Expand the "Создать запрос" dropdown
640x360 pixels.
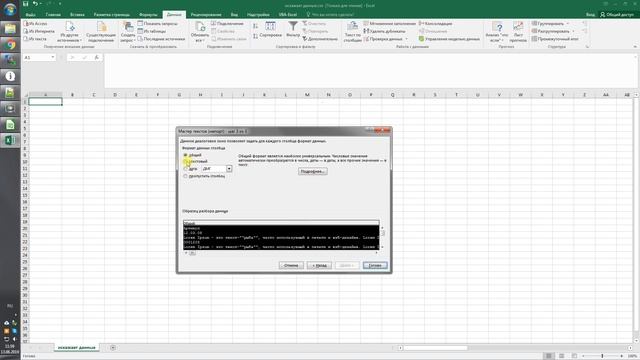click(x=128, y=32)
